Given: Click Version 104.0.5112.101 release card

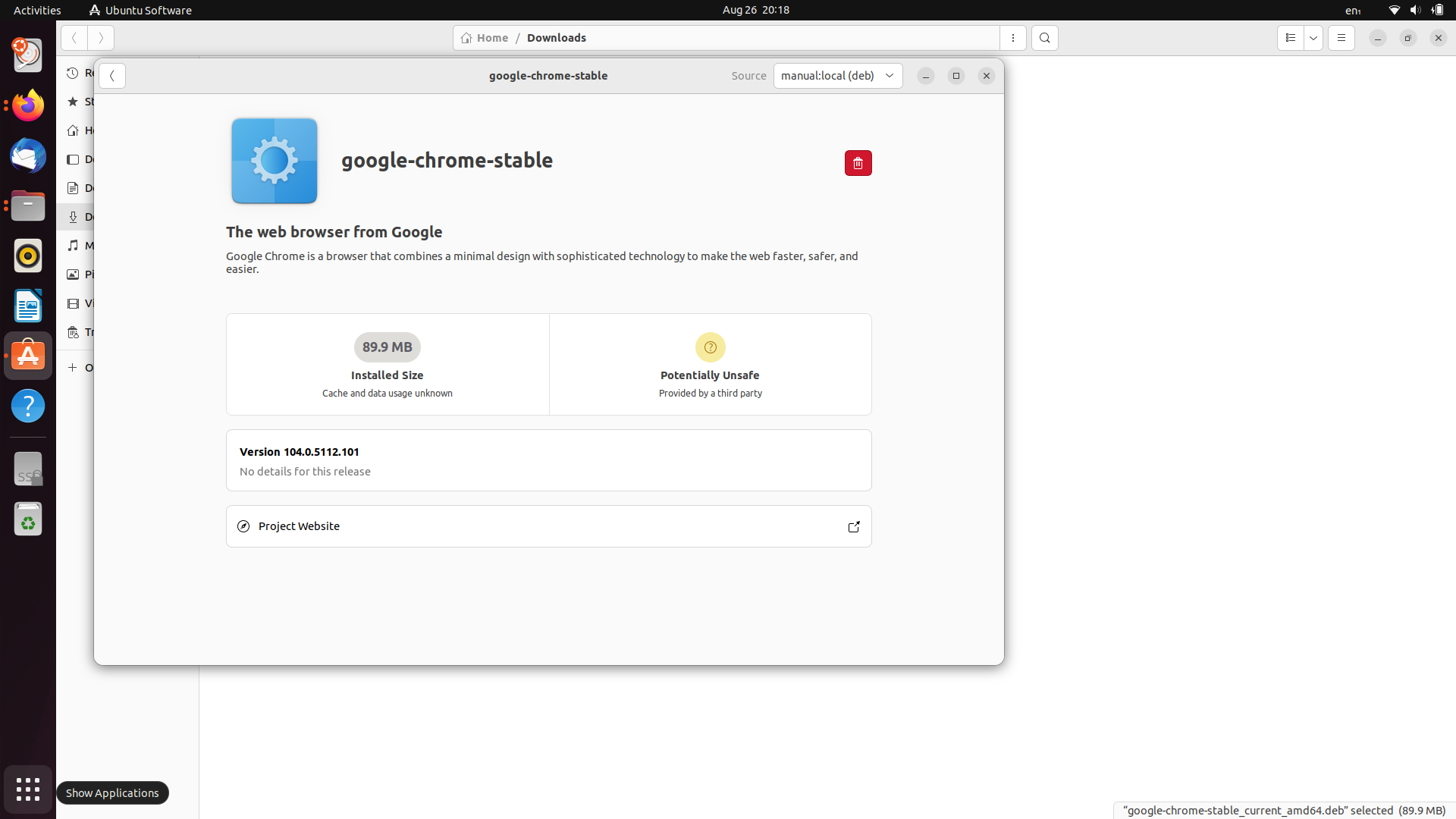Looking at the screenshot, I should (x=548, y=460).
